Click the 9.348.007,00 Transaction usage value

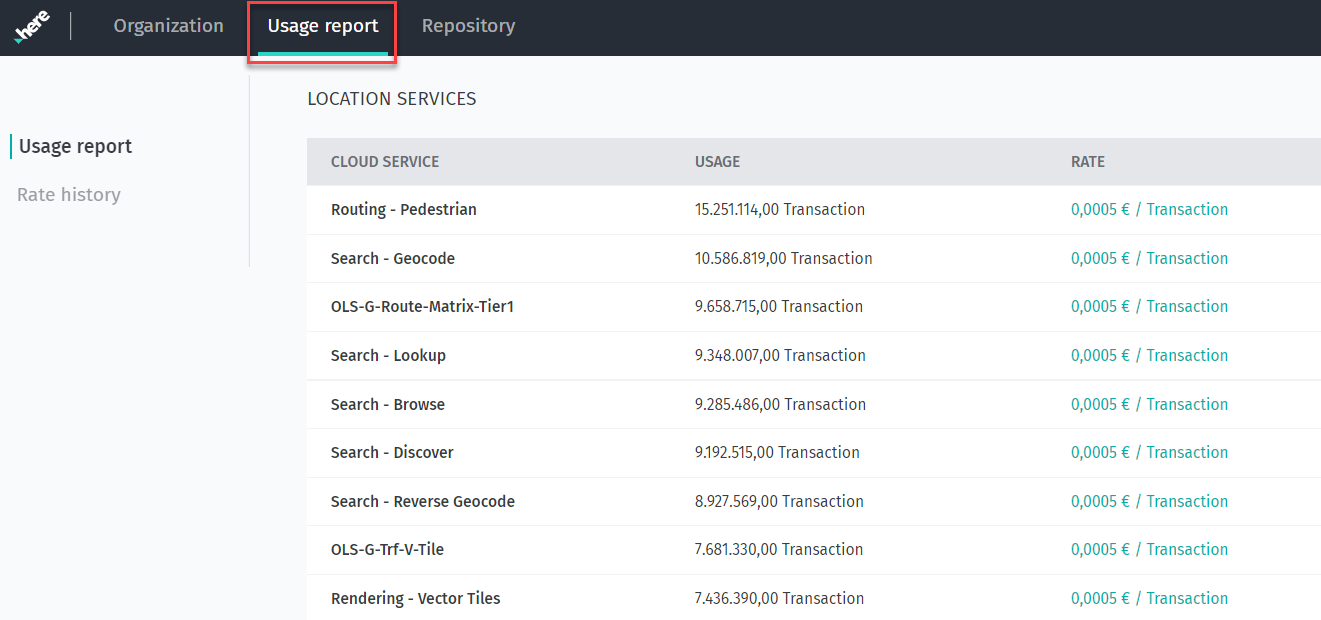point(780,356)
